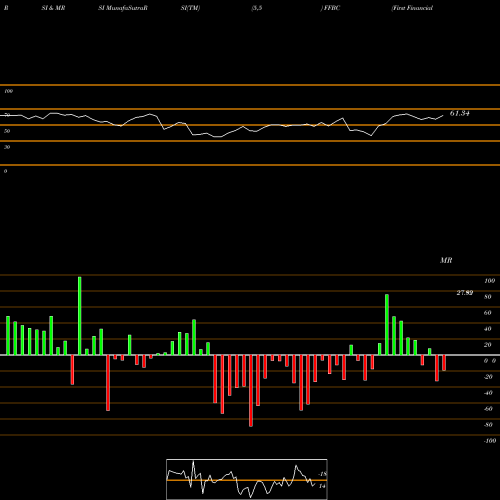Click the -18 value in mini chart

pos(323,474)
